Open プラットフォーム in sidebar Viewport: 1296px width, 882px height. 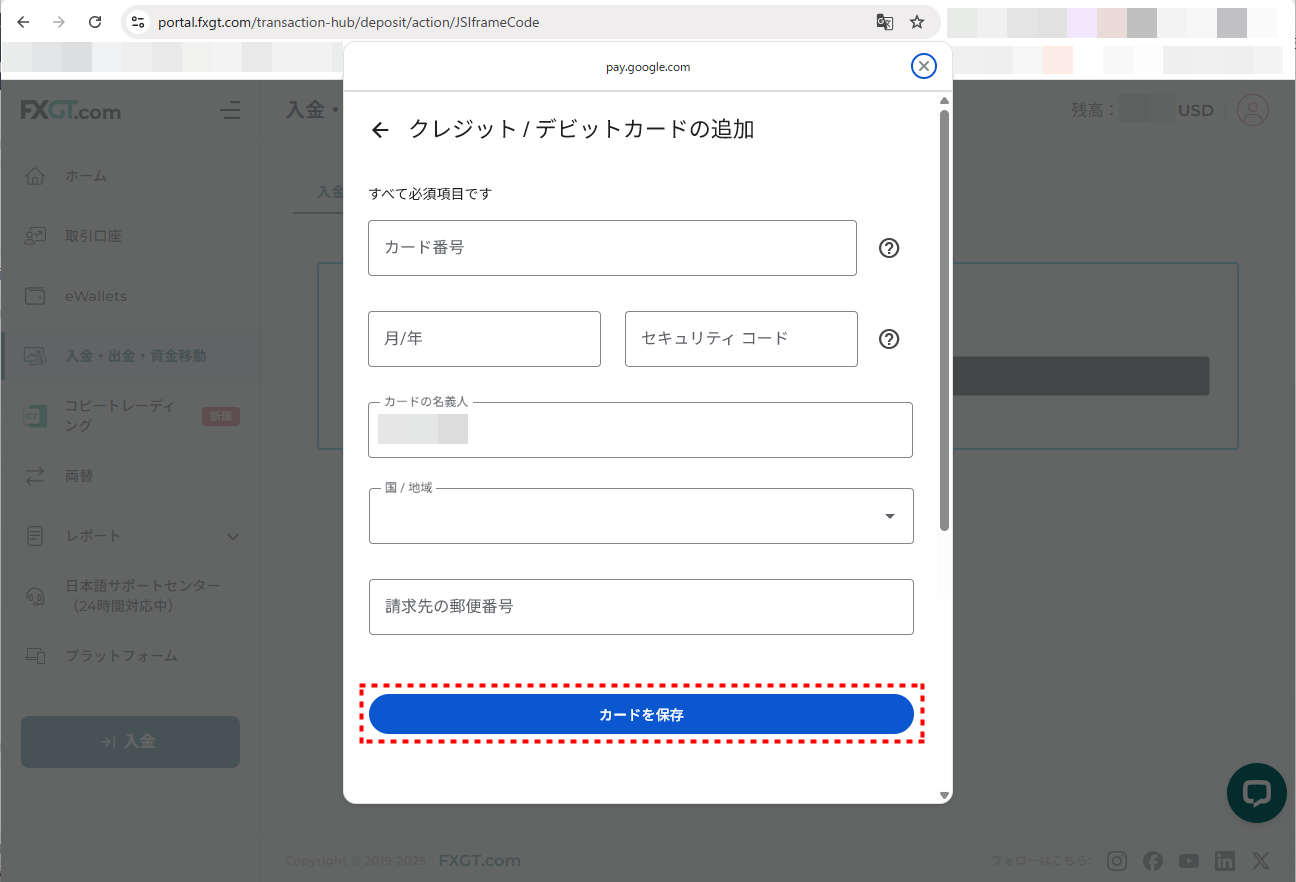pyautogui.click(x=121, y=656)
